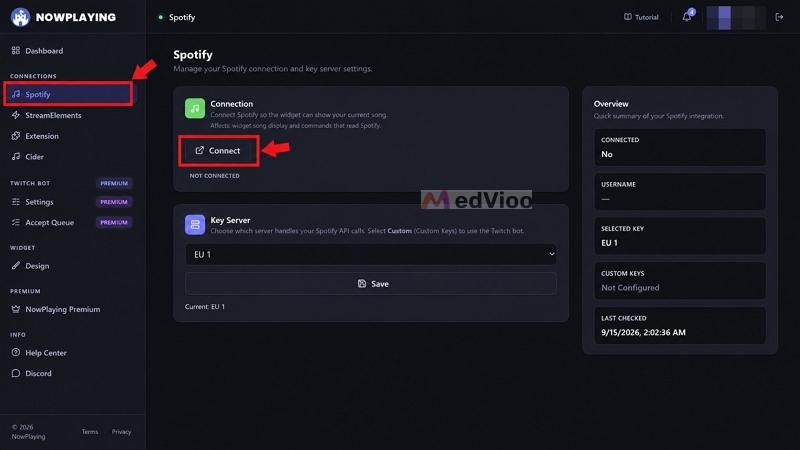Select Spotify in Connections sidebar
The image size is (800, 450).
point(68,94)
